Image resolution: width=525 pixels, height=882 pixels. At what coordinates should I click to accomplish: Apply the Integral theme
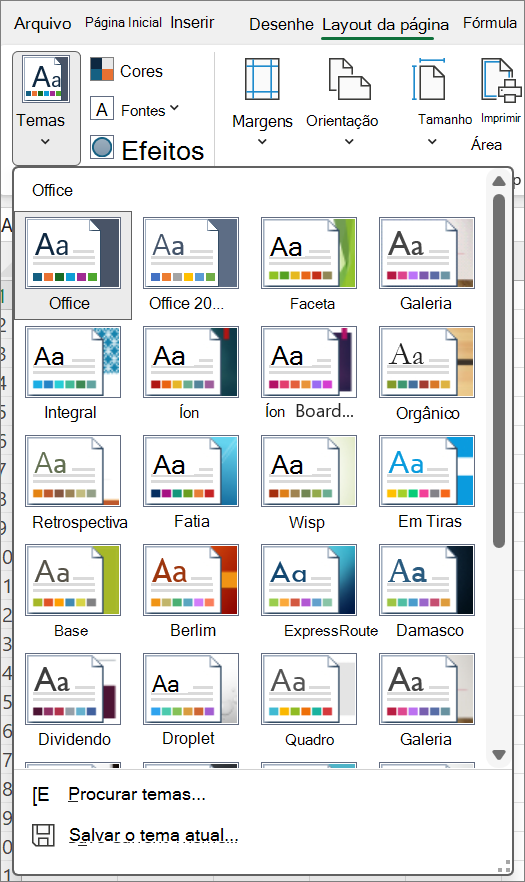73,362
